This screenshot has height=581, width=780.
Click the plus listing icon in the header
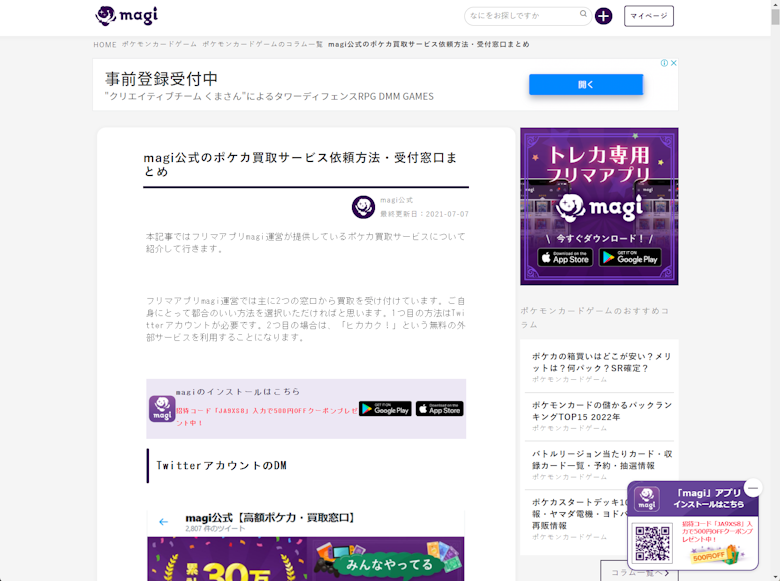[603, 16]
